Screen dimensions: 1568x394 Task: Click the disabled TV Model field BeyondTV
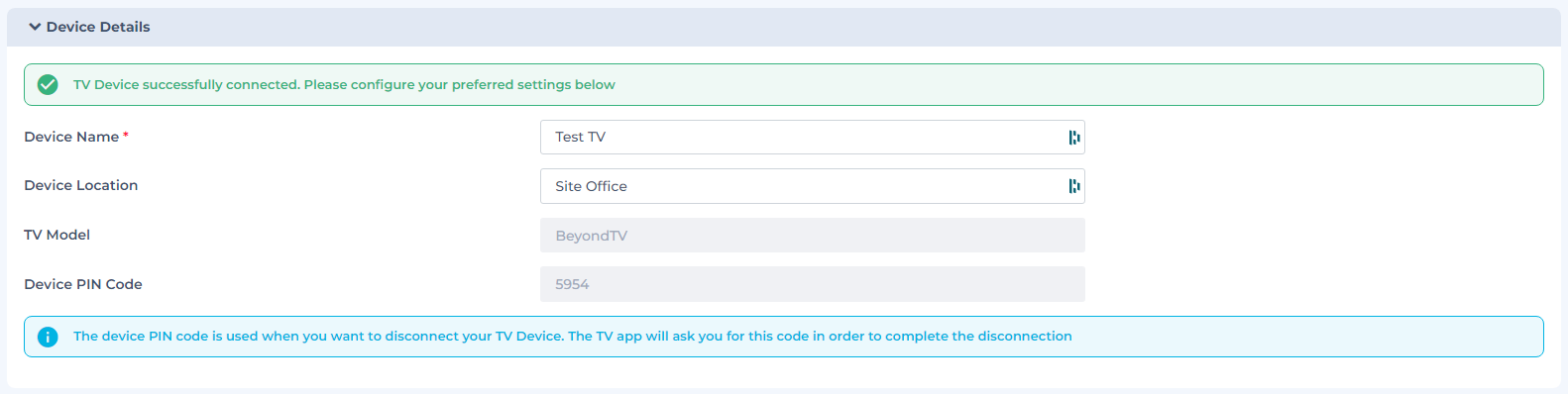pyautogui.click(x=812, y=236)
